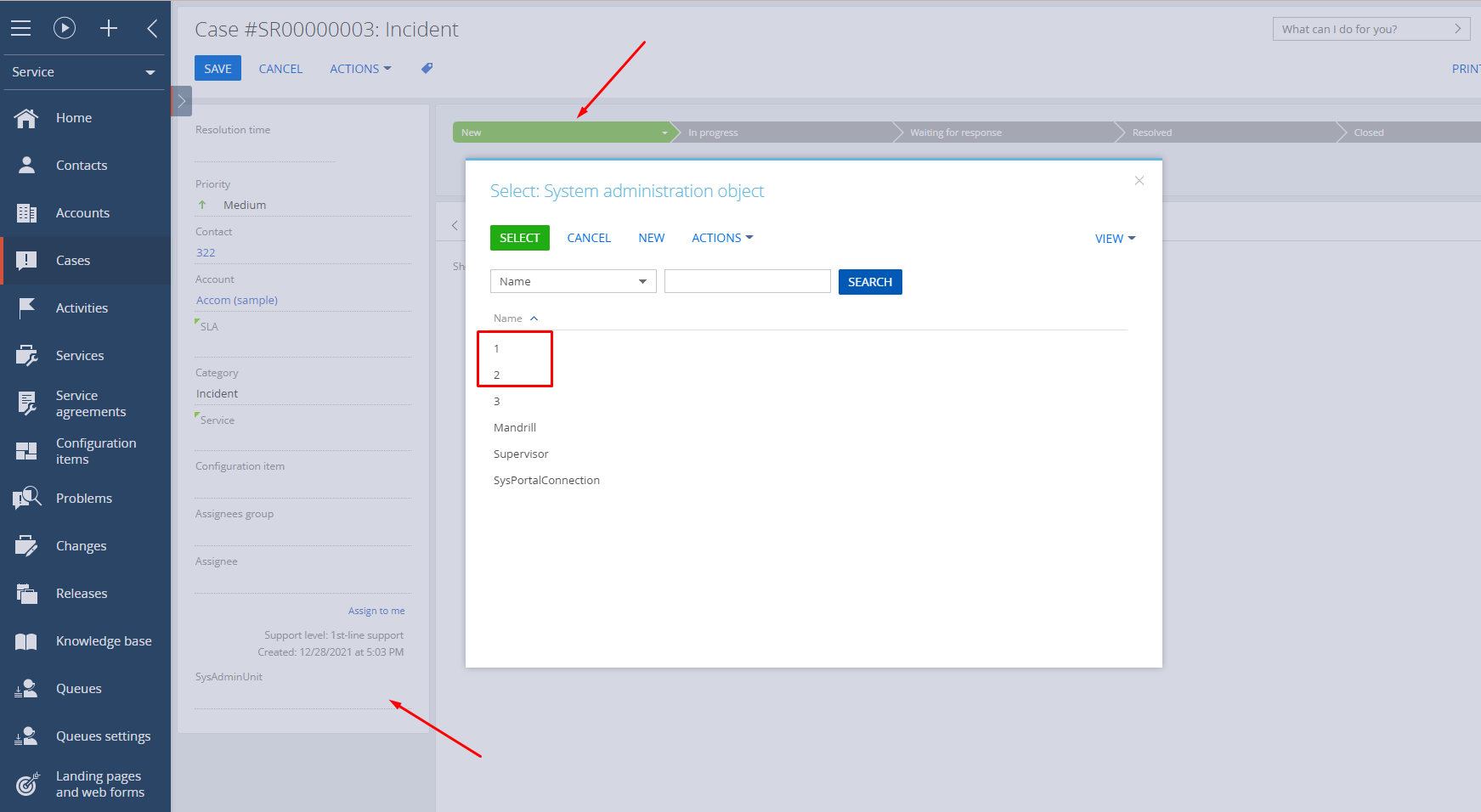
Task: Click the SEARCH button
Action: pyautogui.click(x=870, y=282)
